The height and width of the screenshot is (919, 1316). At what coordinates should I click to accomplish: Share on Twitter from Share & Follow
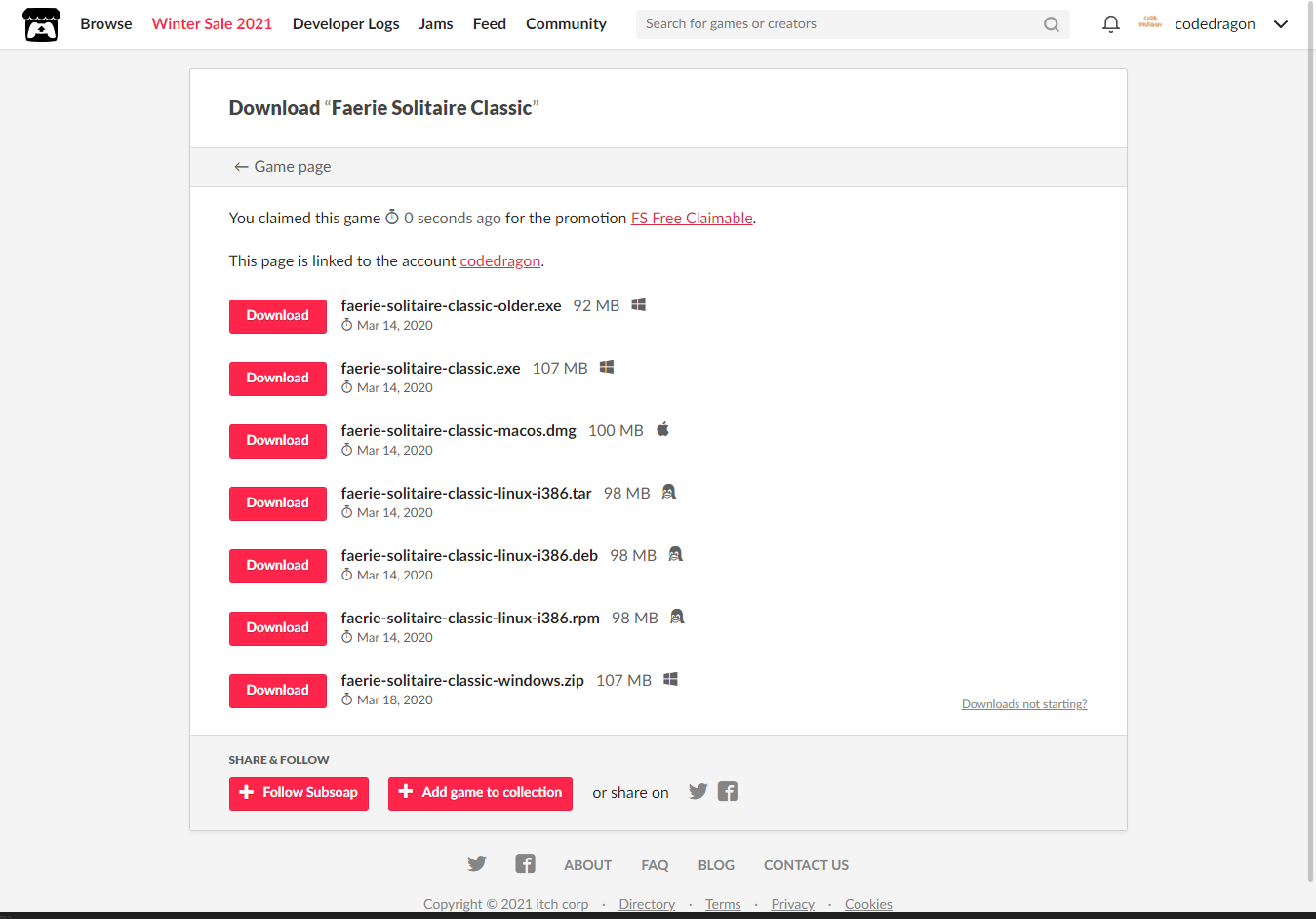pos(698,791)
